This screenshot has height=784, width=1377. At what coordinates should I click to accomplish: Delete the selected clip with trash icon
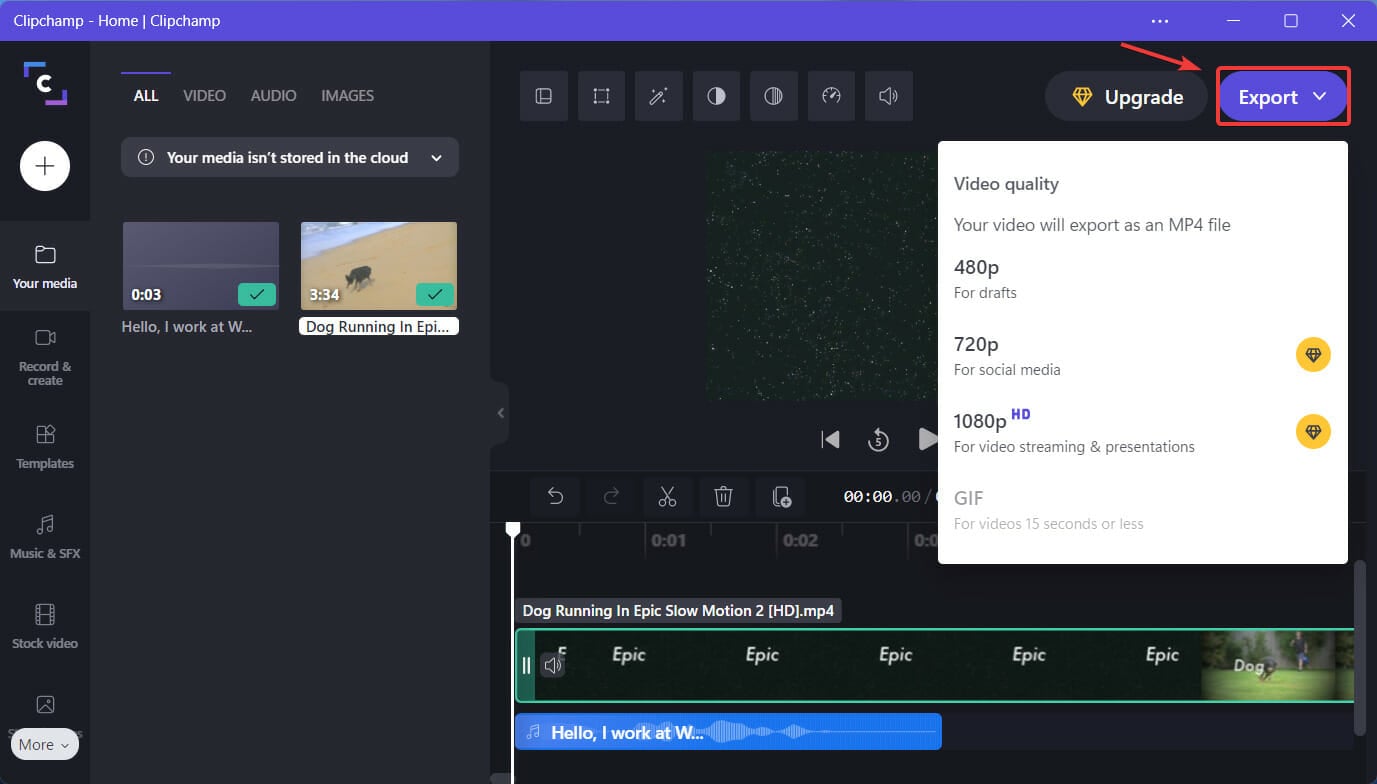tap(724, 497)
